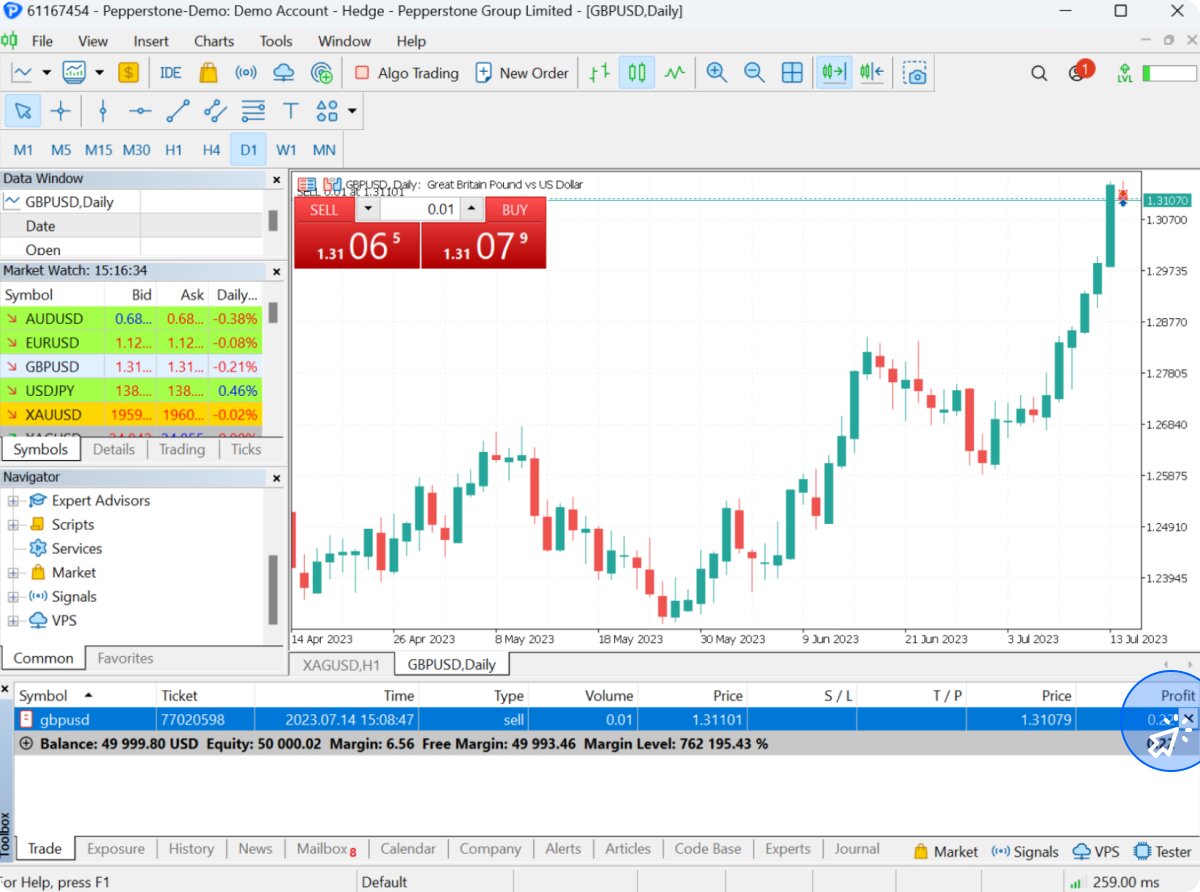Take a chart screenshot with camera icon
The height and width of the screenshot is (892, 1200).
coord(915,73)
